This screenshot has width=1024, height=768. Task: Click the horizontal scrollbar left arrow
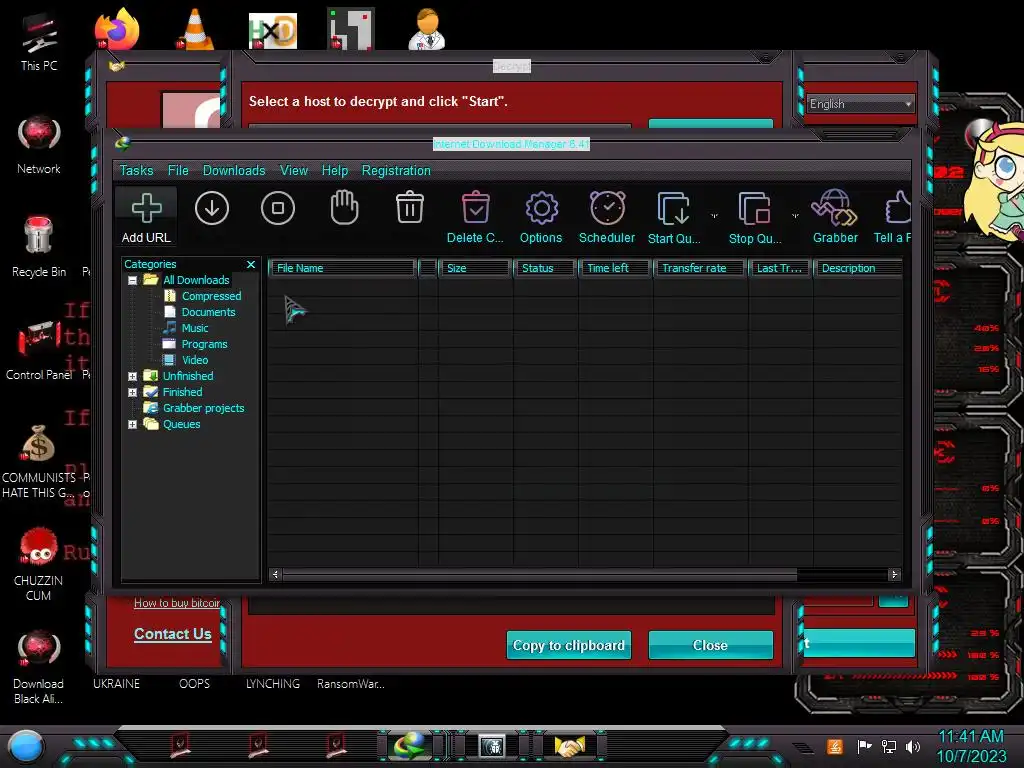[x=275, y=575]
